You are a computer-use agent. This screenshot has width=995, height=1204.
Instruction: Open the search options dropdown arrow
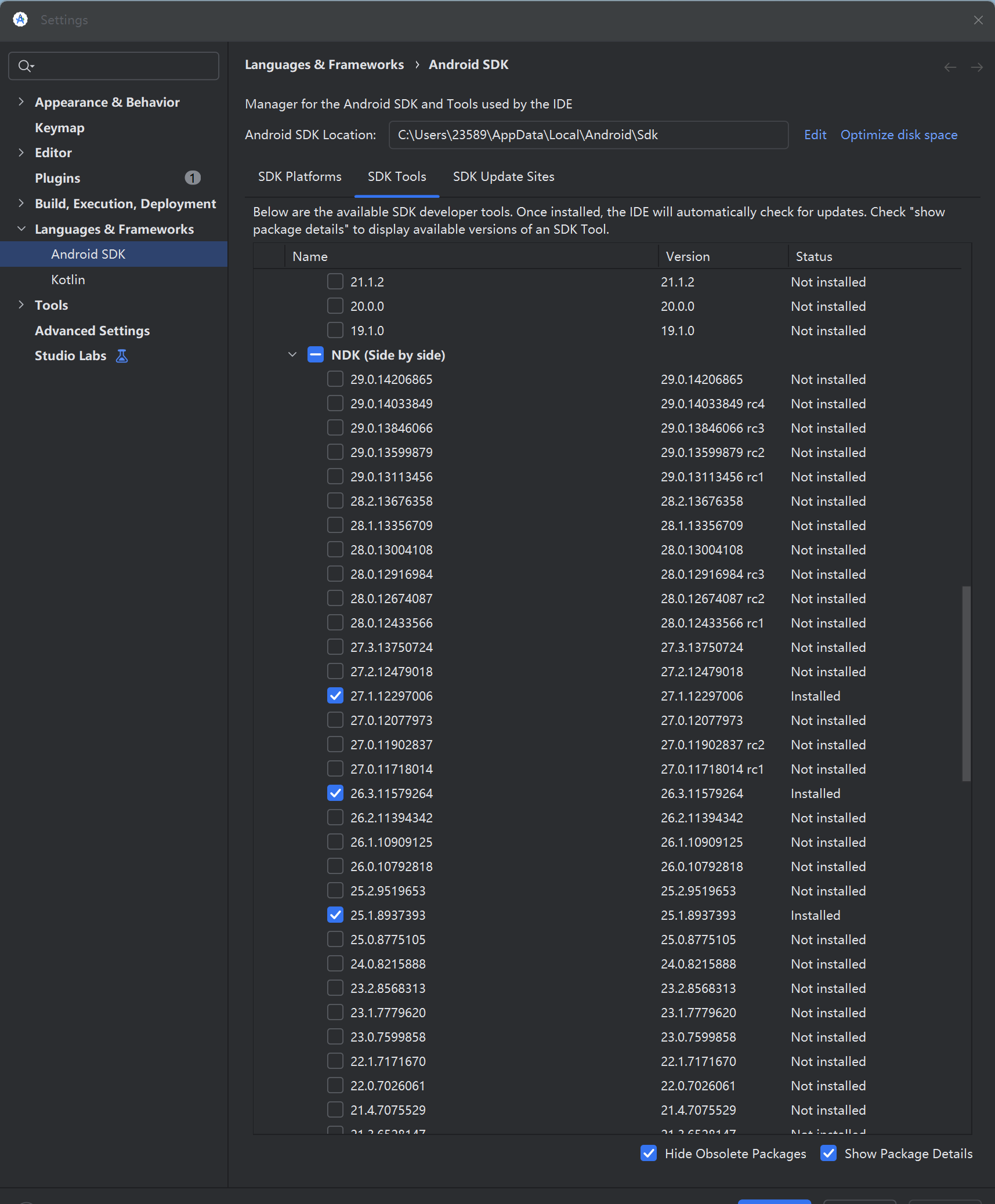click(32, 67)
